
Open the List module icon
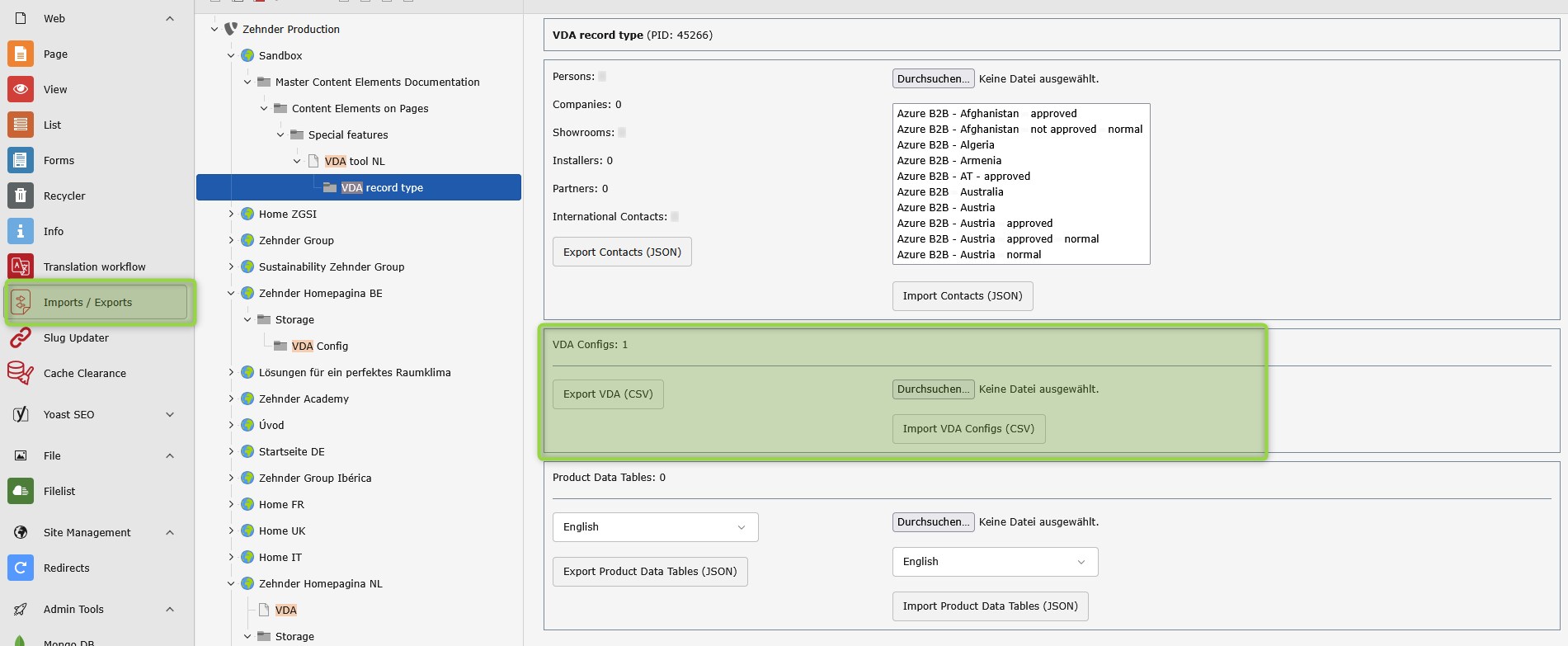click(21, 125)
